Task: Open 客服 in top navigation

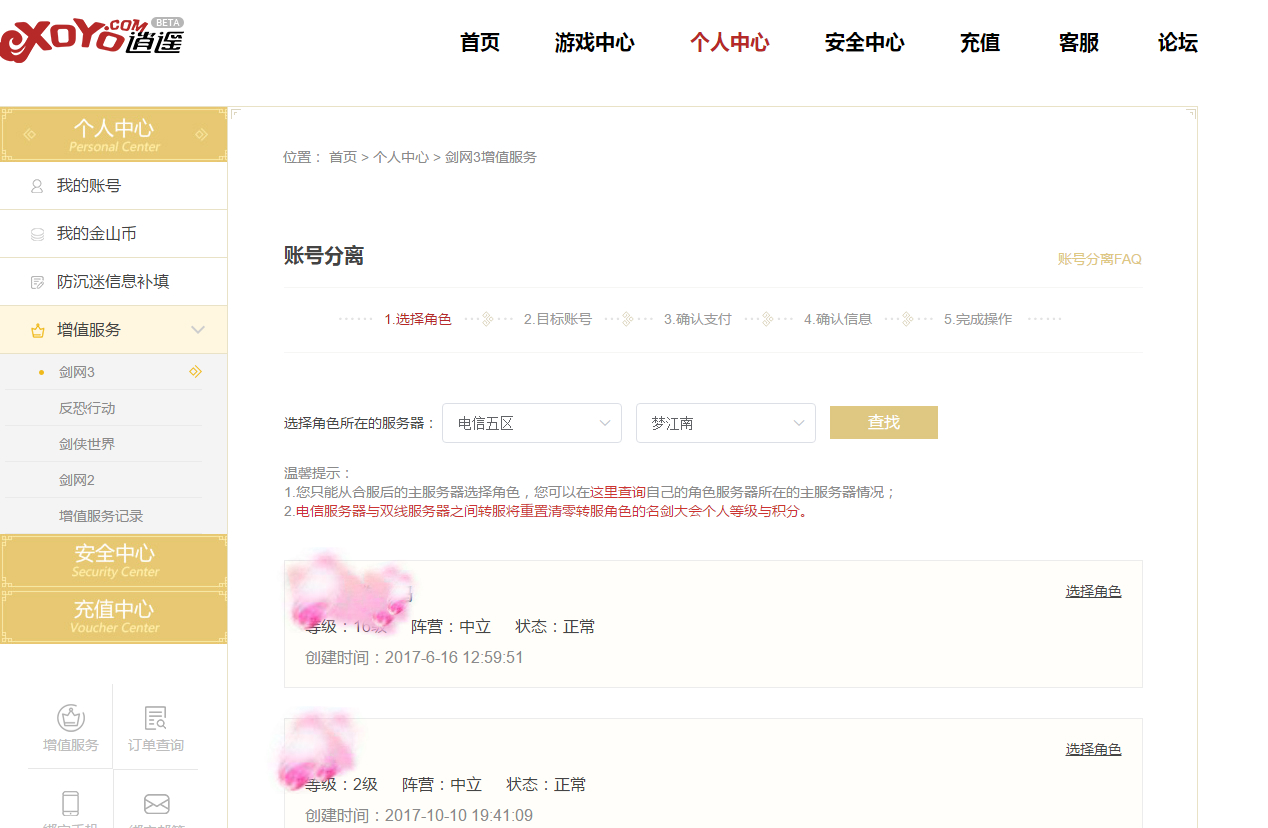Action: (x=1079, y=43)
